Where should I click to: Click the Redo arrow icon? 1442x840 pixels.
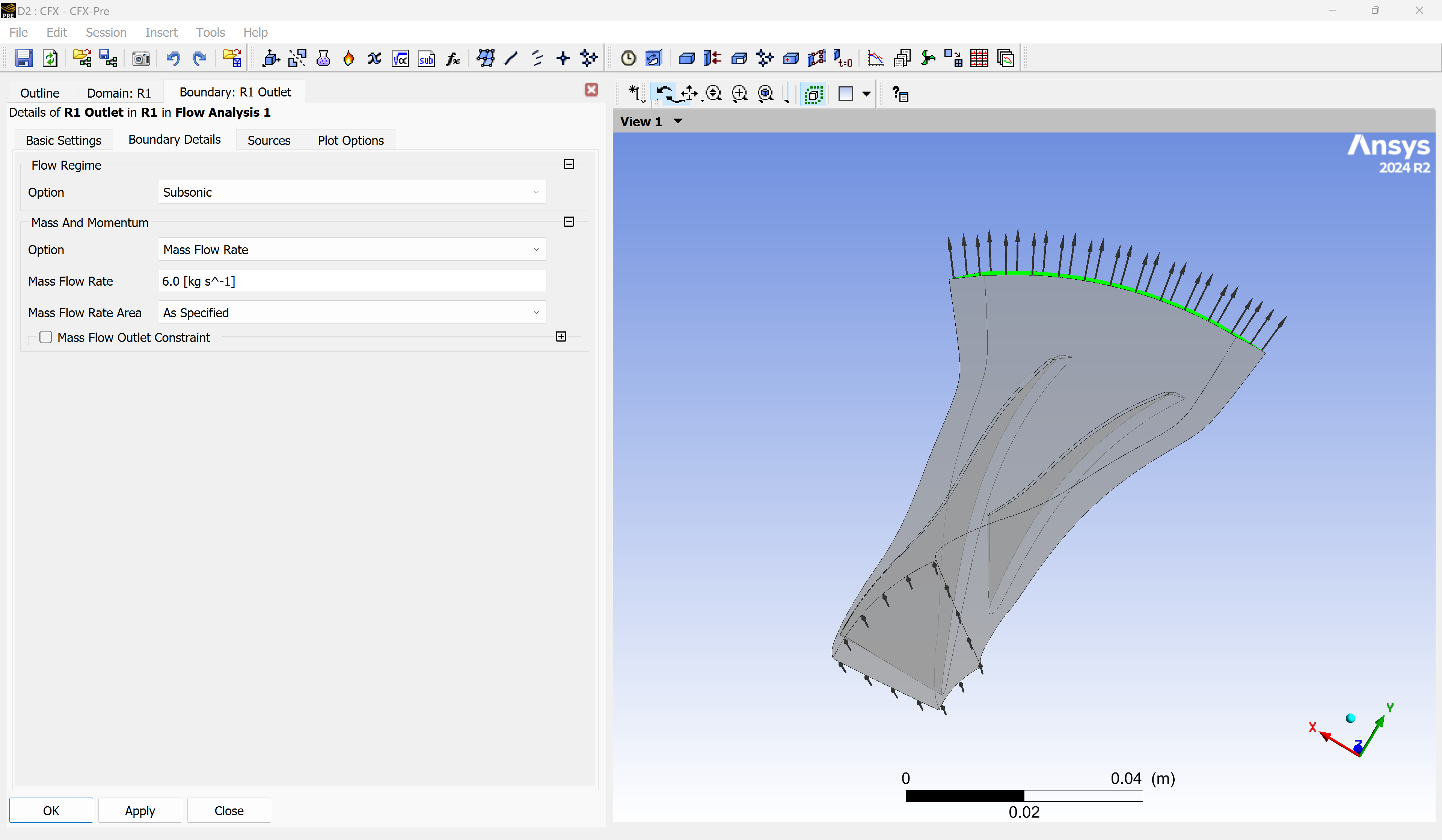point(199,58)
